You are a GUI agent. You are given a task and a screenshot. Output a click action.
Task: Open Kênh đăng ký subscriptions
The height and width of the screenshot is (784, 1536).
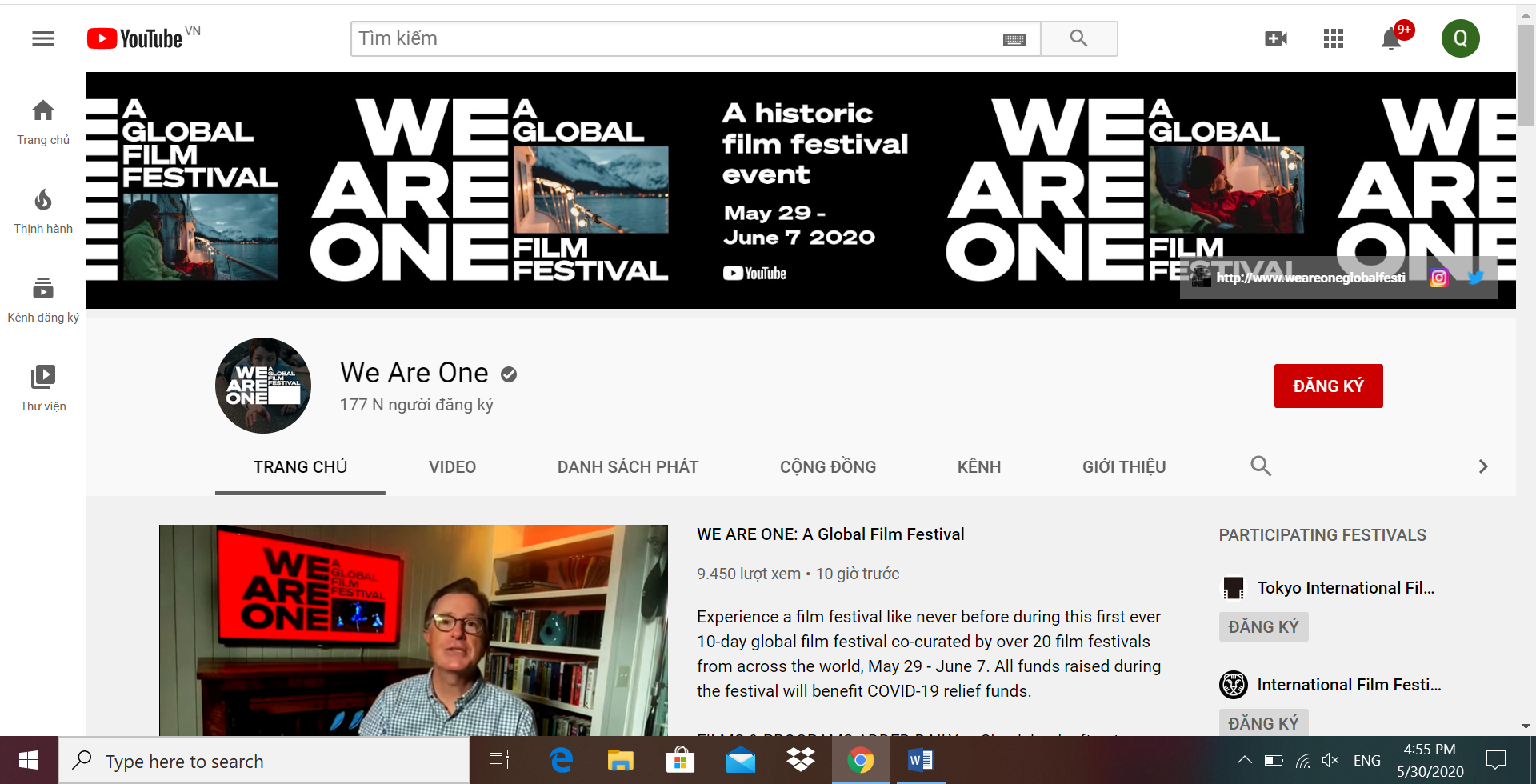(x=43, y=300)
